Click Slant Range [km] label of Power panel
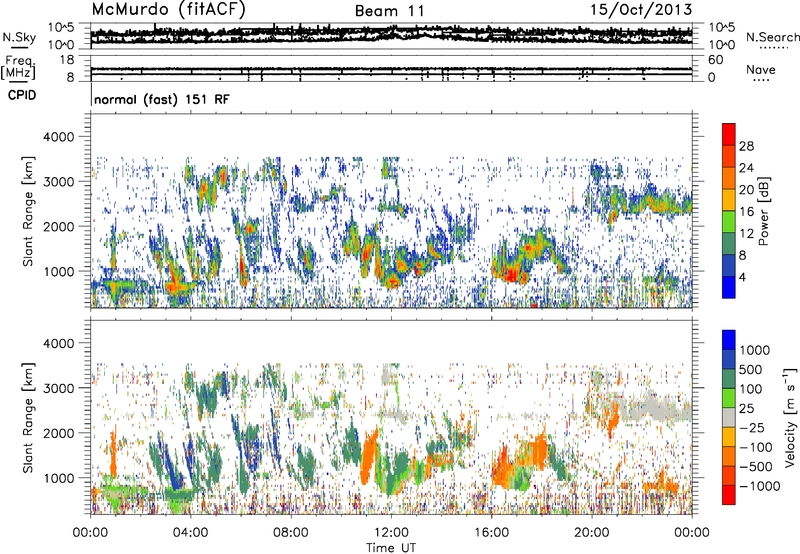 click(28, 211)
